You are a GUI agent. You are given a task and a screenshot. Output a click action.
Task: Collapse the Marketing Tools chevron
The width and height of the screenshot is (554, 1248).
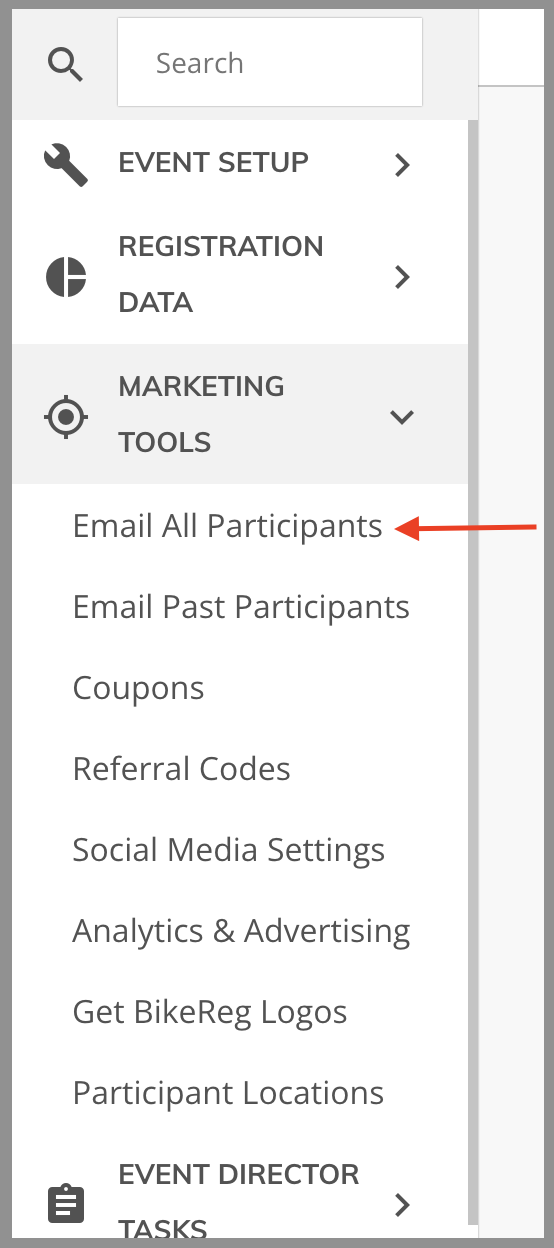[402, 417]
